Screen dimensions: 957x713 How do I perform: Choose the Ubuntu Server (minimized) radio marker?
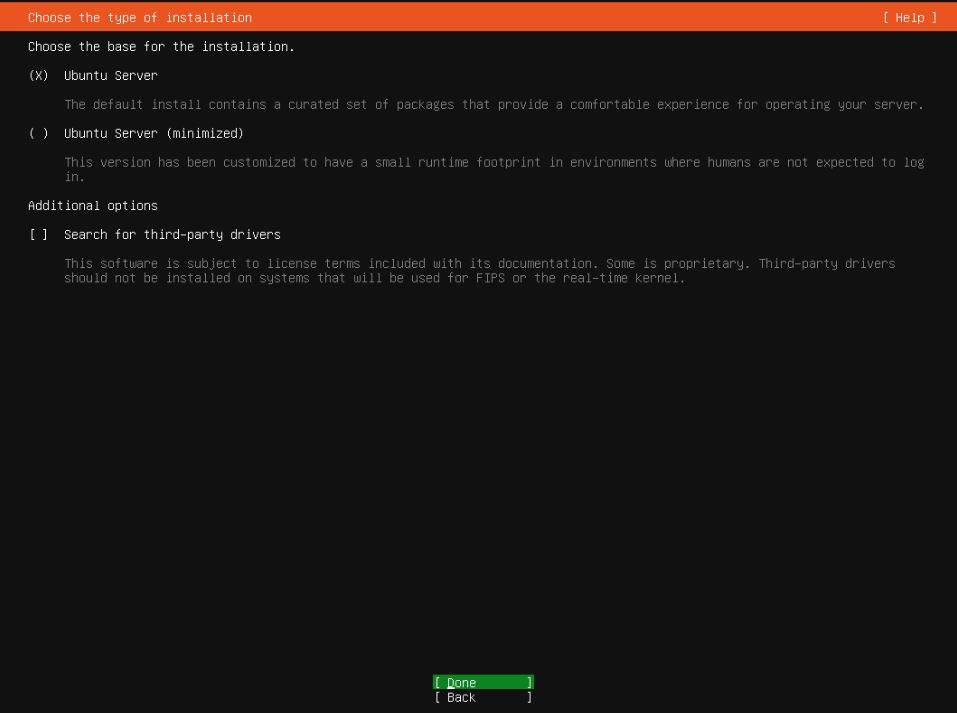click(39, 133)
